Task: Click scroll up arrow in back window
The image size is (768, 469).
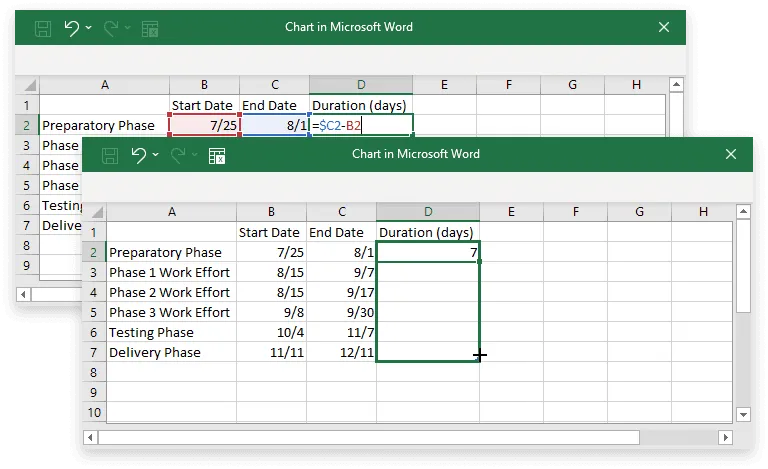Action: coord(676,85)
